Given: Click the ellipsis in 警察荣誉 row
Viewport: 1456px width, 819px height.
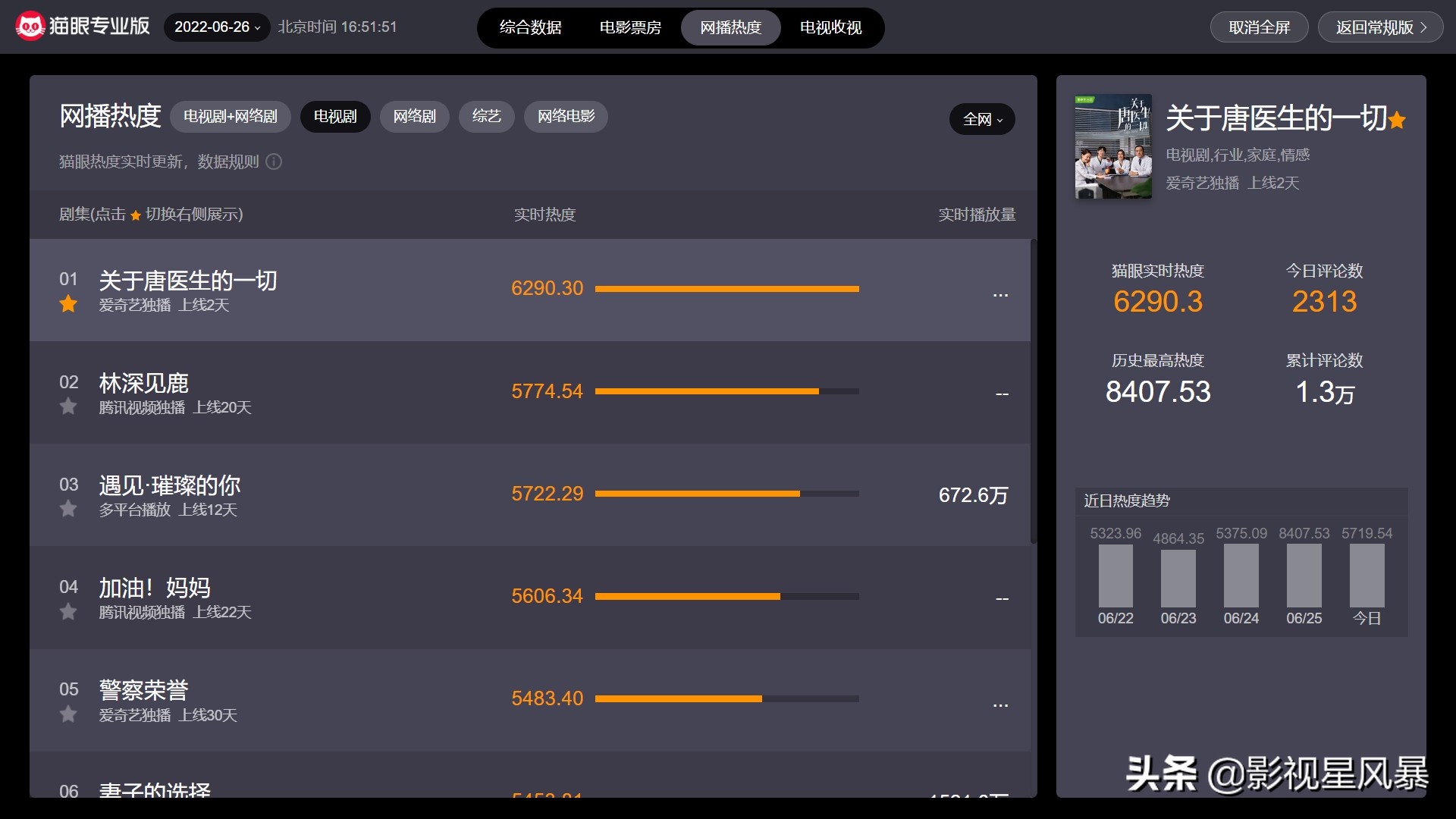Looking at the screenshot, I should 1000,704.
